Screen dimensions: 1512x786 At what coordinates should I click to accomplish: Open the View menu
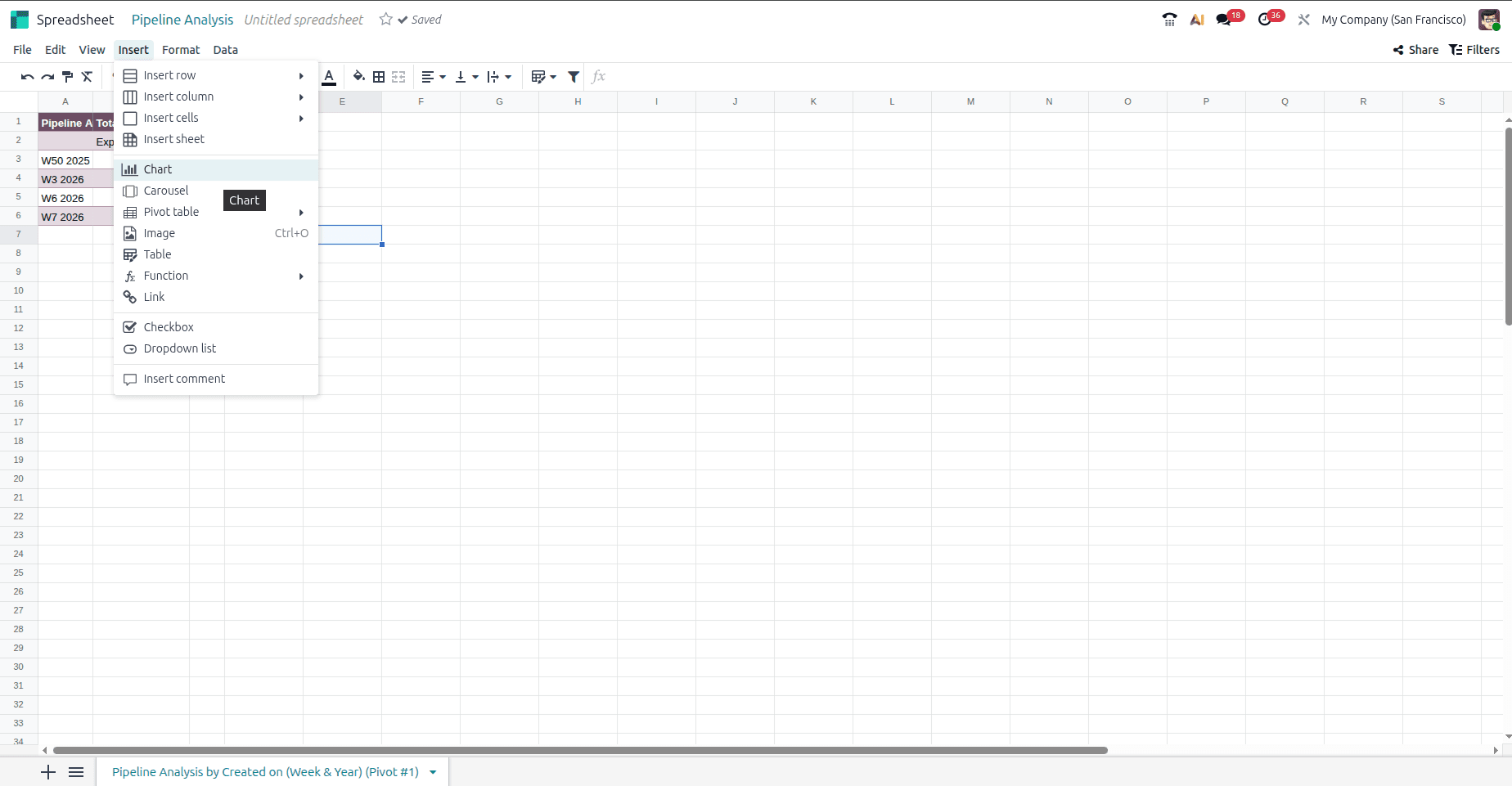(92, 50)
